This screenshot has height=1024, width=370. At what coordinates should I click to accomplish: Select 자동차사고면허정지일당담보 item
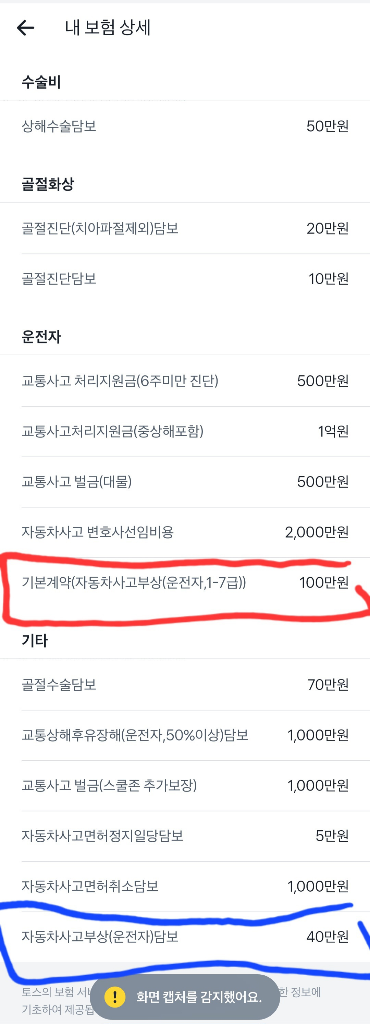tap(185, 836)
